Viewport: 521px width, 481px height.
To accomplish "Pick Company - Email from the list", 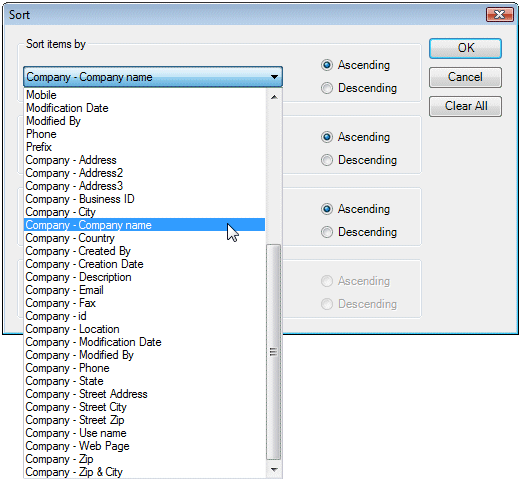I will tap(144, 290).
